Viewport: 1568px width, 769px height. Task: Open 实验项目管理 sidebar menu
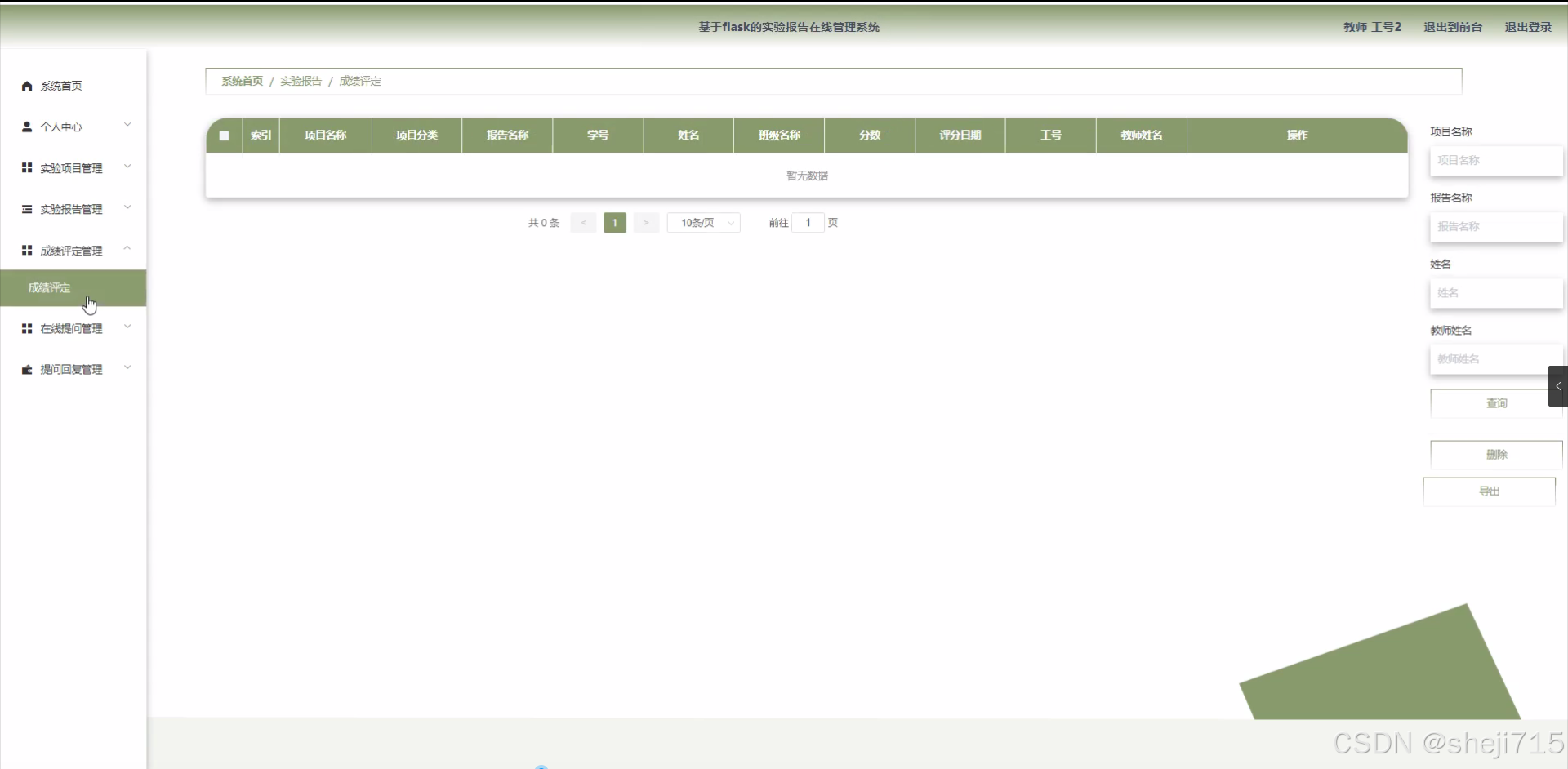[72, 168]
